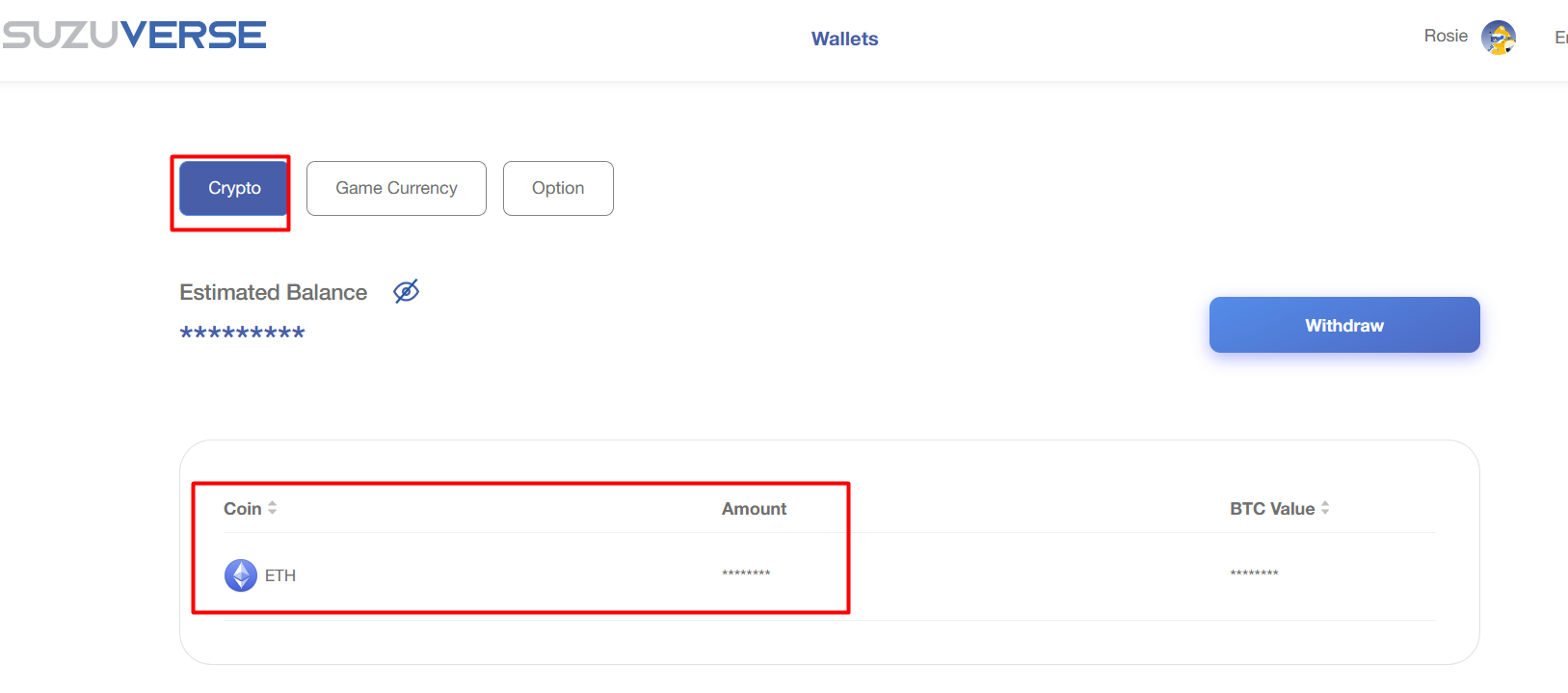Select the Crypto tab
This screenshot has width=1568, height=693.
click(234, 188)
